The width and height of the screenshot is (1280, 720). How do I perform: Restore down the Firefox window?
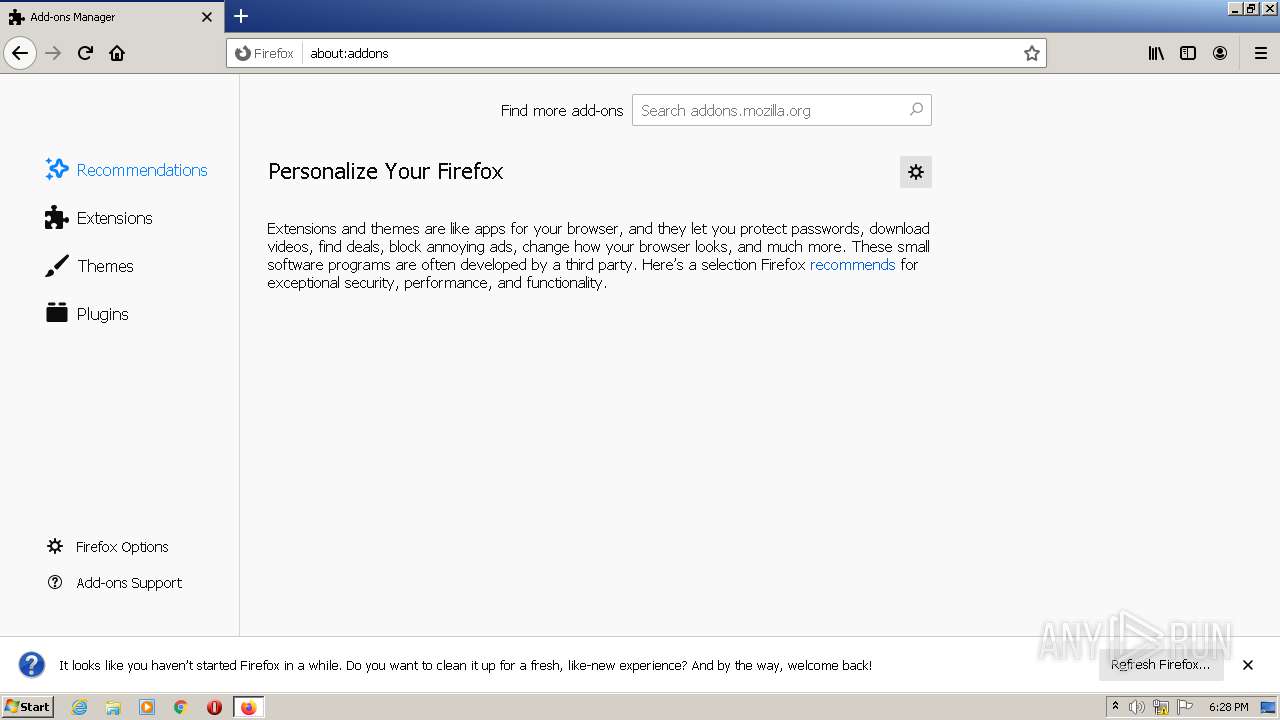point(1251,8)
